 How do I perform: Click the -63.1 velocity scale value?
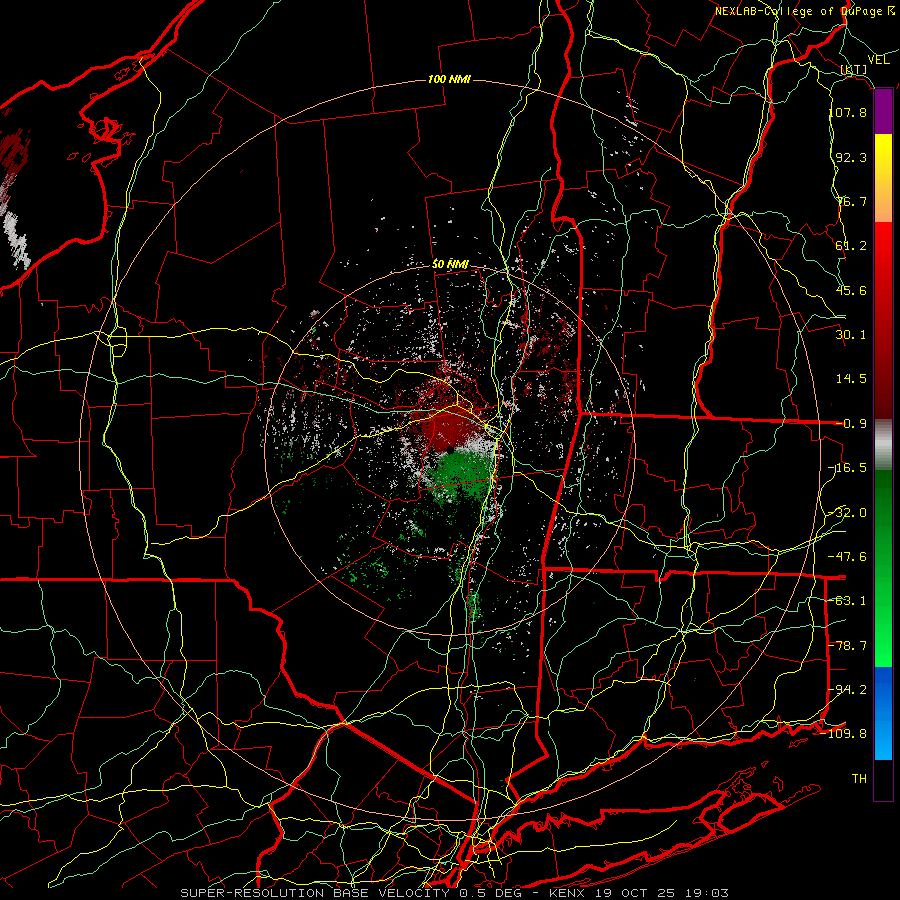(x=848, y=601)
